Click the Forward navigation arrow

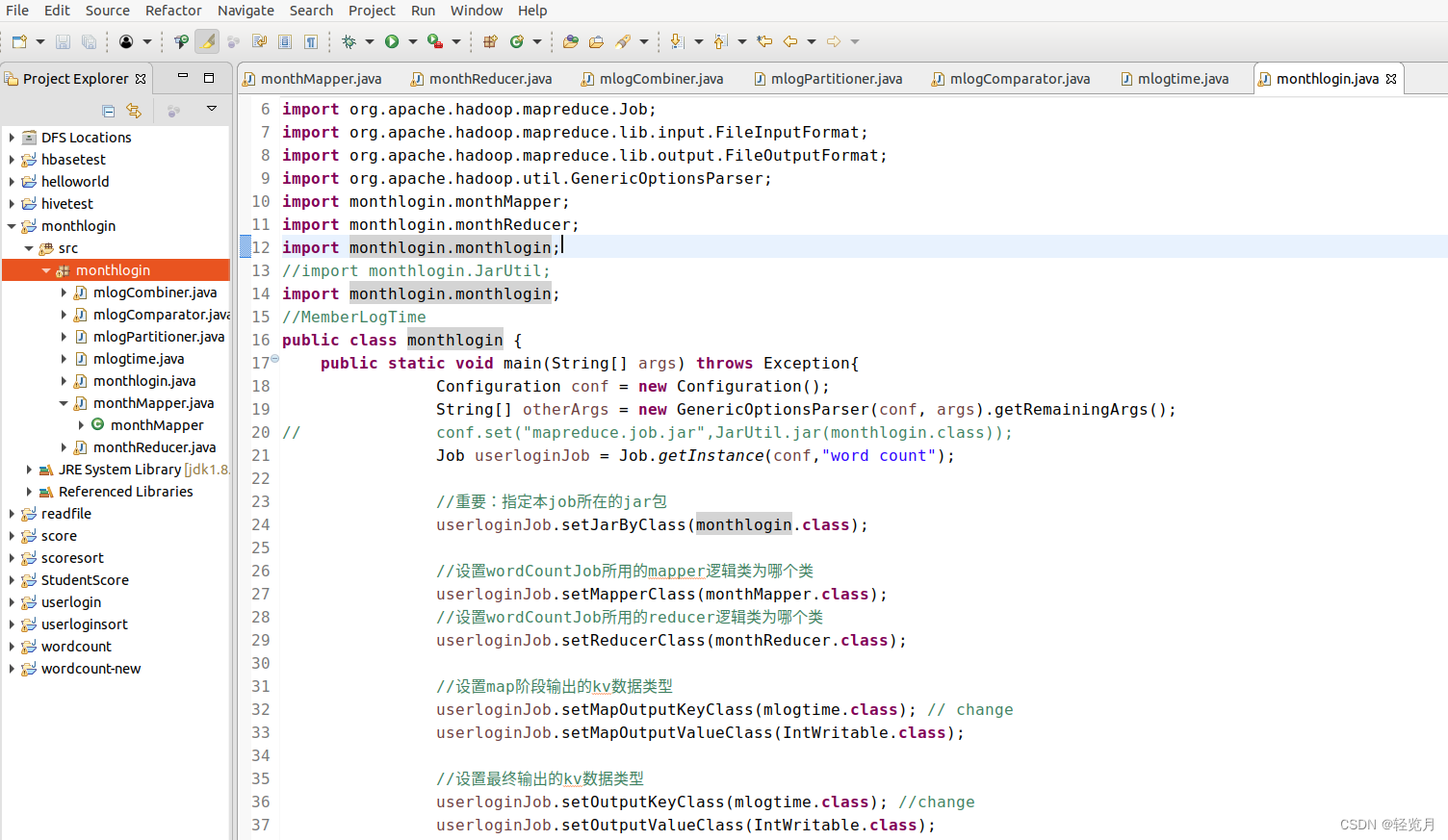click(x=834, y=41)
